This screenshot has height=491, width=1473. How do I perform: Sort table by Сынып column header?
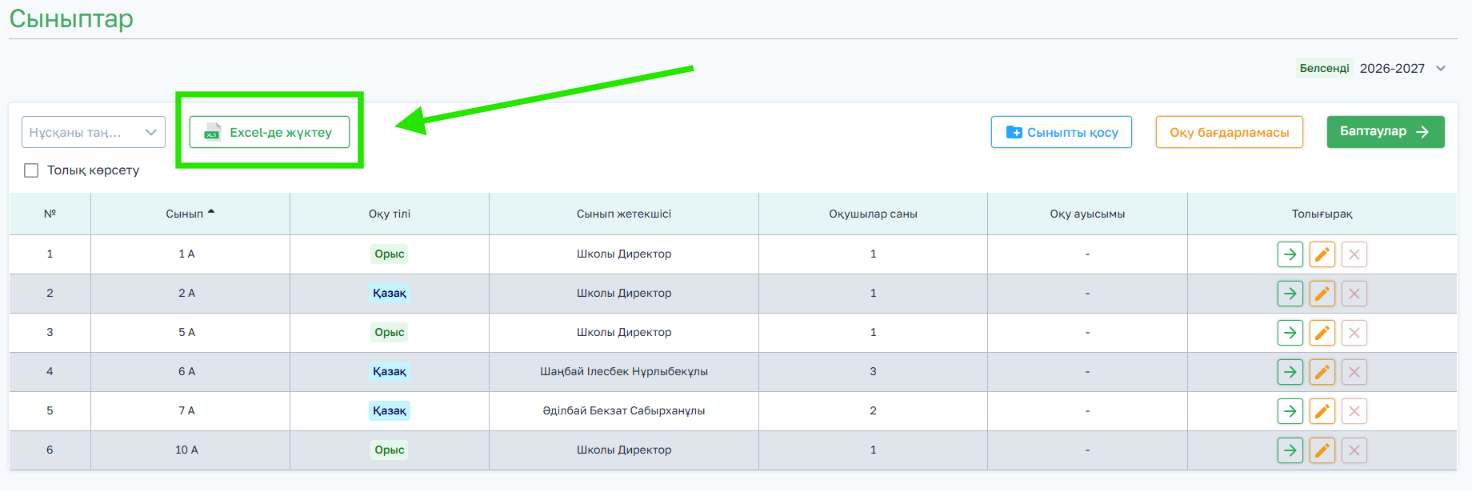(190, 214)
